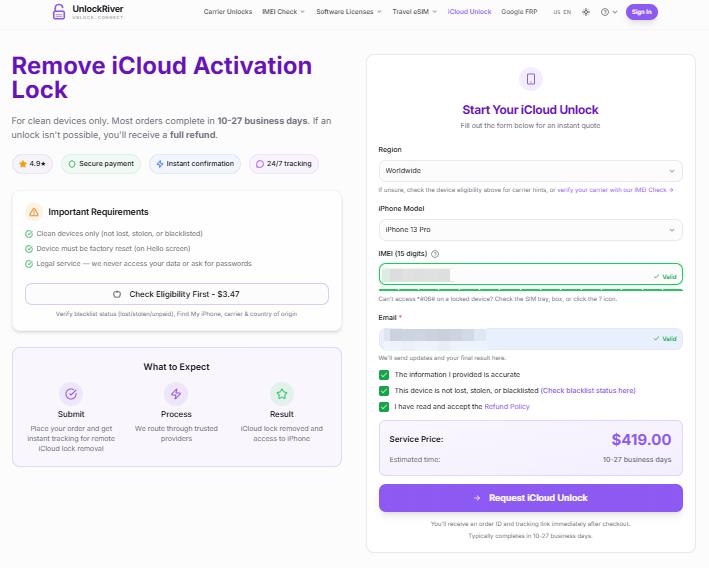
Task: Click the IMEI help question mark icon
Action: click(x=435, y=254)
